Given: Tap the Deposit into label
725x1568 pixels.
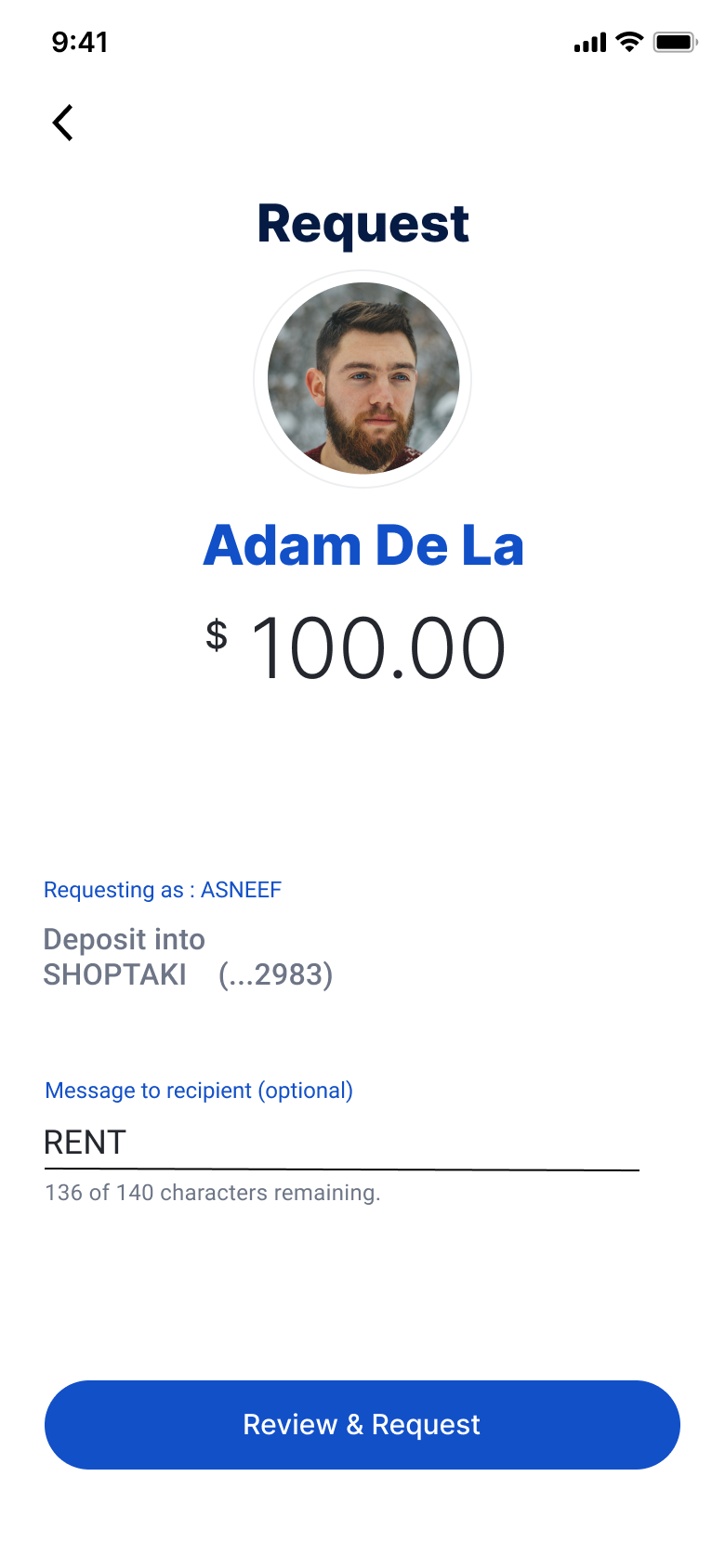Looking at the screenshot, I should click(x=125, y=939).
